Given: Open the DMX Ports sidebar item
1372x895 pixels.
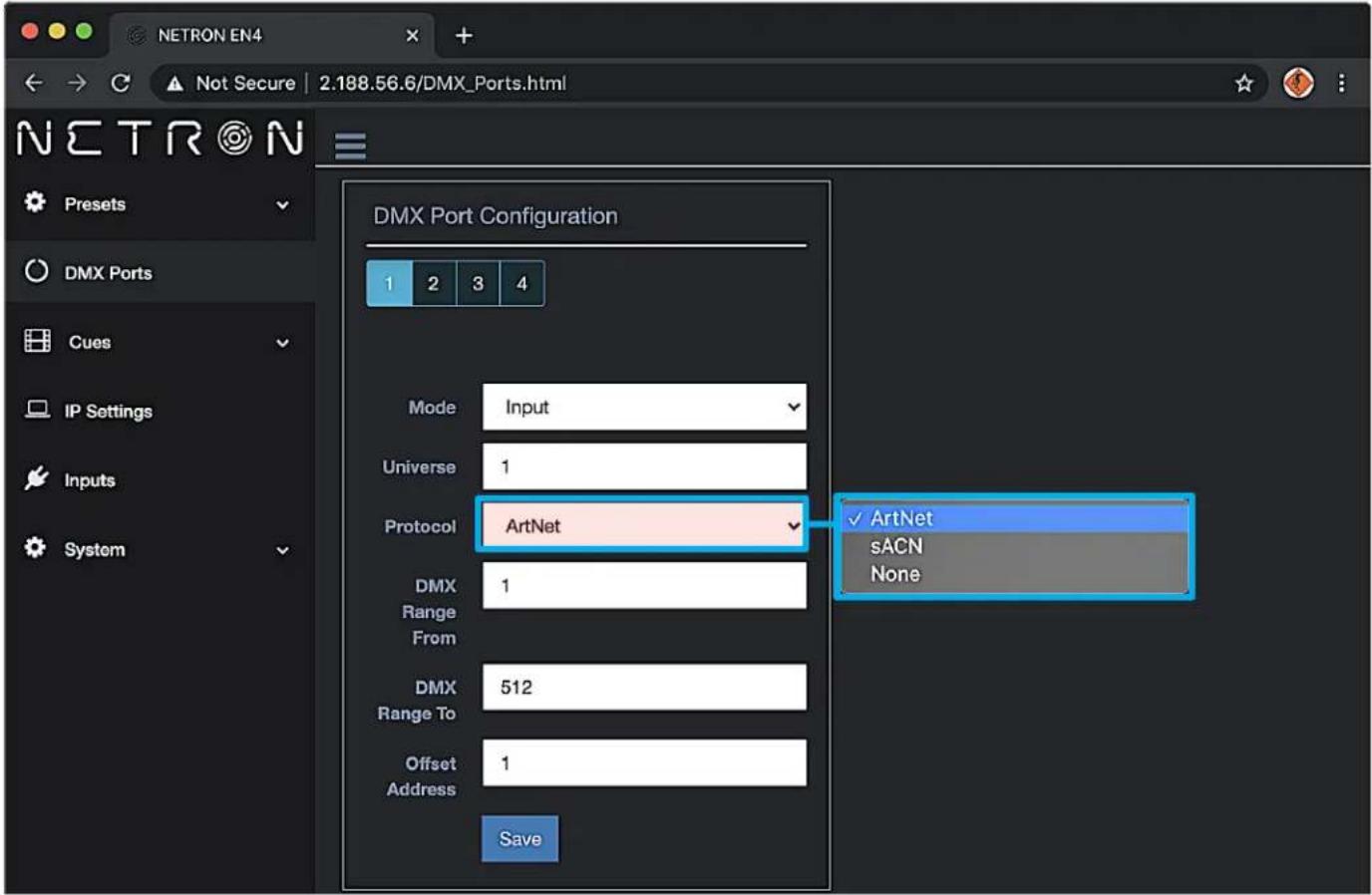Looking at the screenshot, I should tap(160, 272).
